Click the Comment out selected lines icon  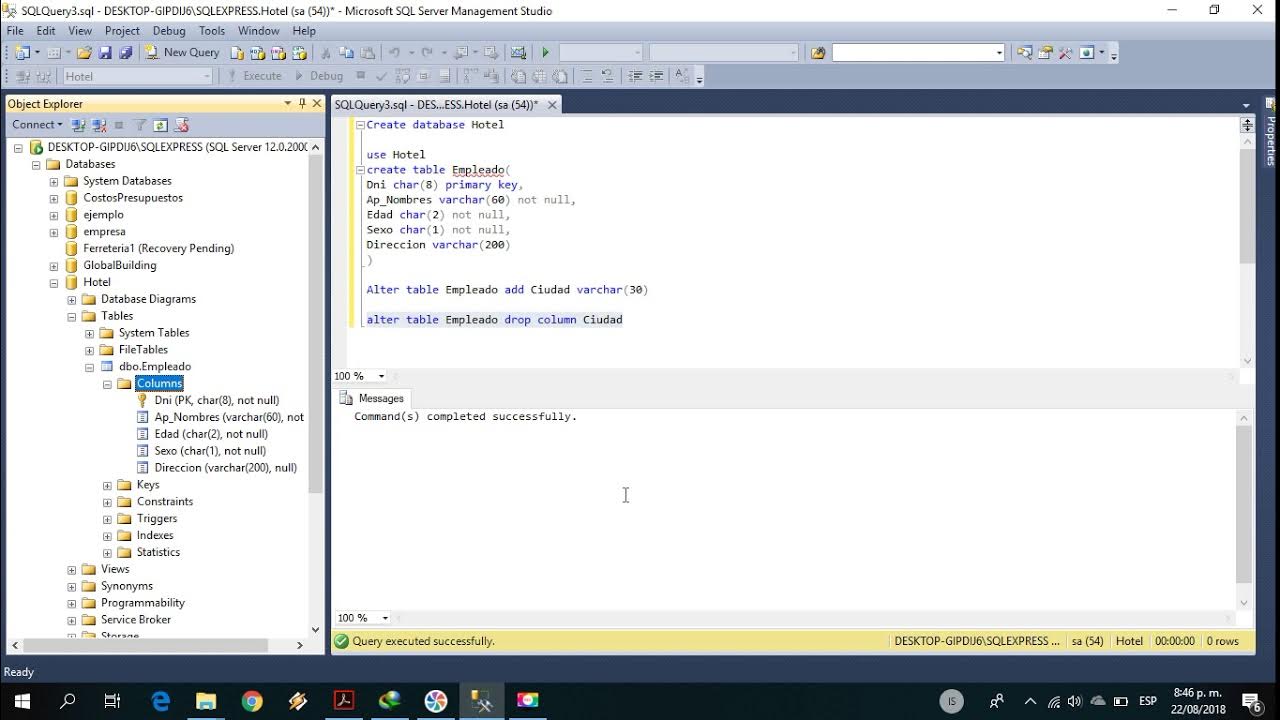coord(588,76)
